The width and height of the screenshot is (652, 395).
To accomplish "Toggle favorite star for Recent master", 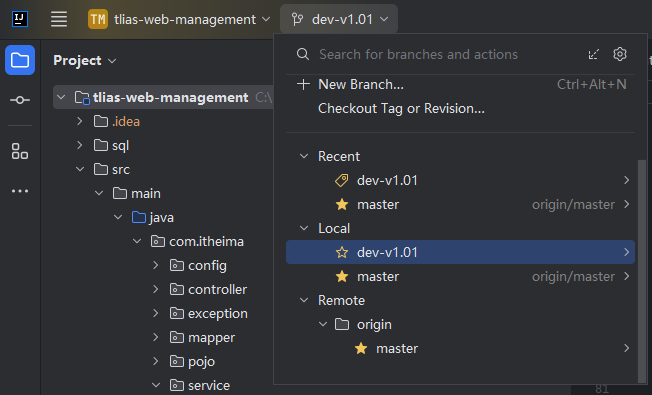I will 342,204.
